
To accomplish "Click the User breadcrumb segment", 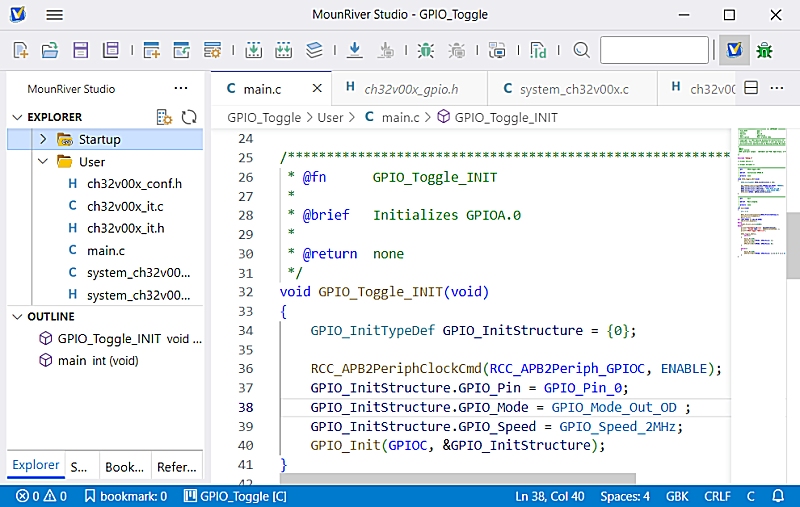I will [330, 118].
